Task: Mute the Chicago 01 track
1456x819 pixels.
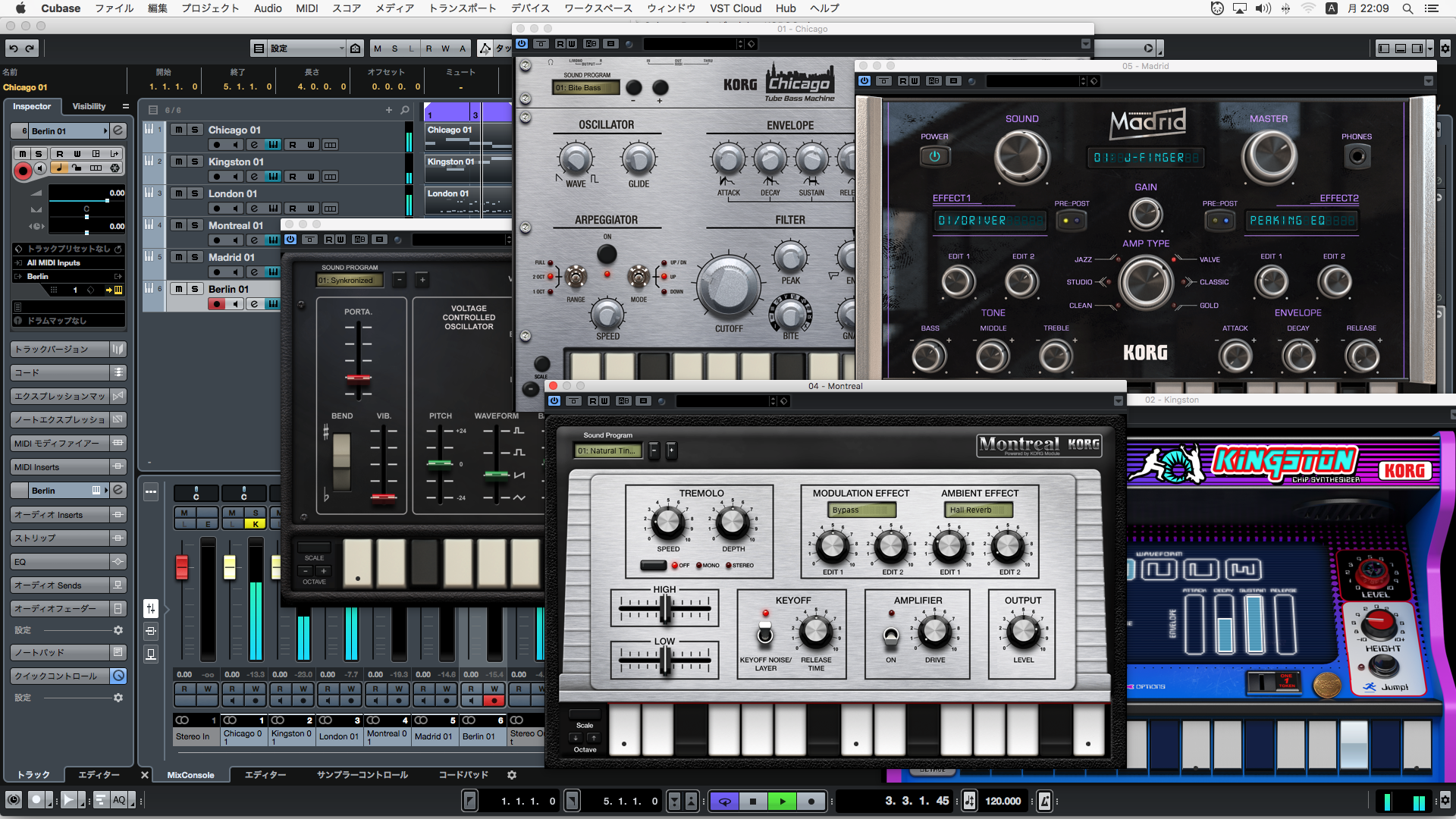Action: tap(178, 130)
